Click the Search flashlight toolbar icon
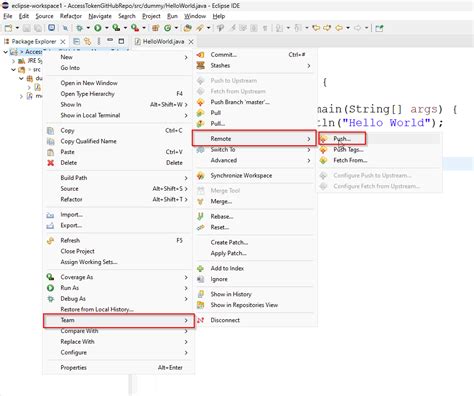The height and width of the screenshot is (396, 474). point(200,28)
